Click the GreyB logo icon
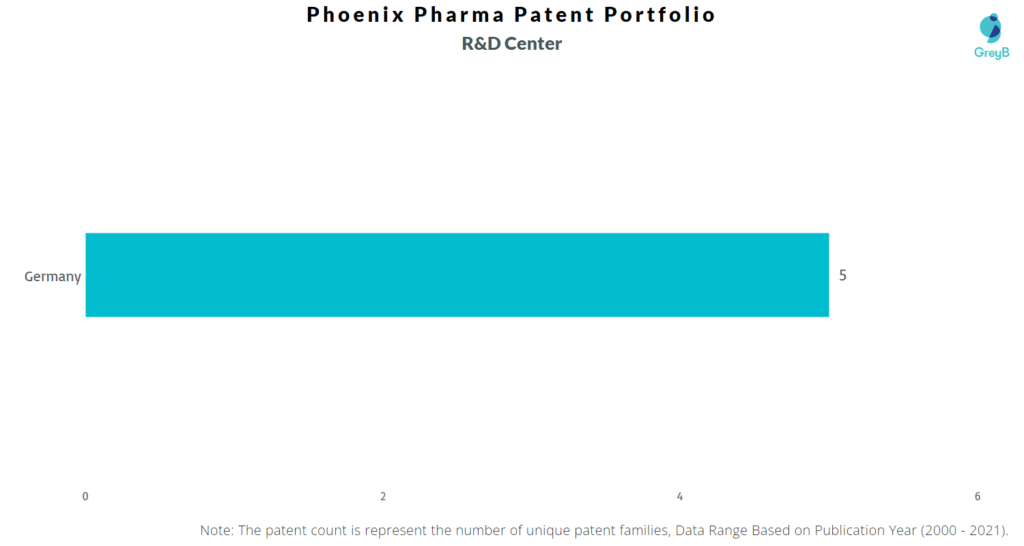 [x=991, y=28]
